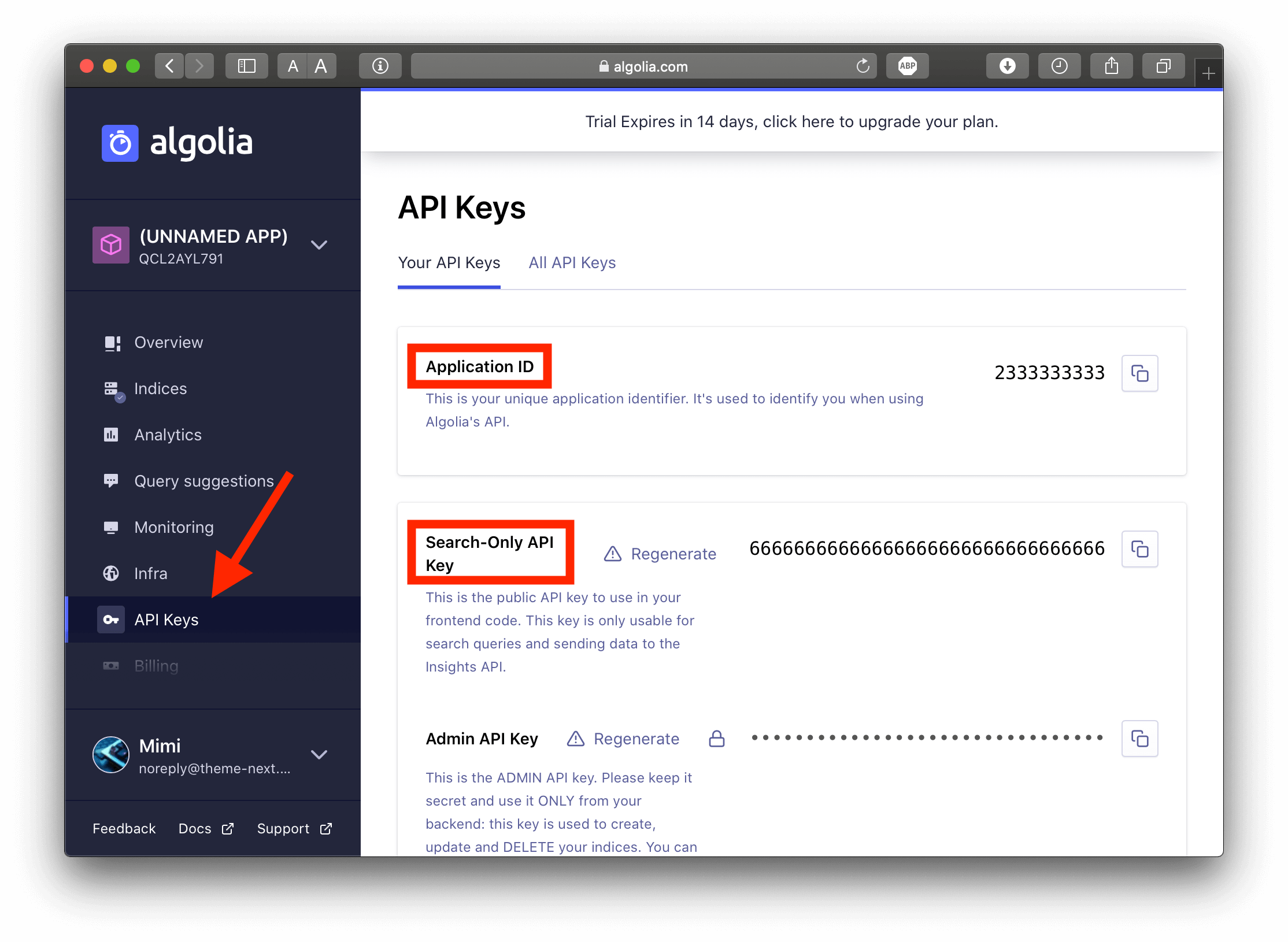Click the trial upgrade banner link
This screenshot has height=942, width=1288.
pos(791,121)
